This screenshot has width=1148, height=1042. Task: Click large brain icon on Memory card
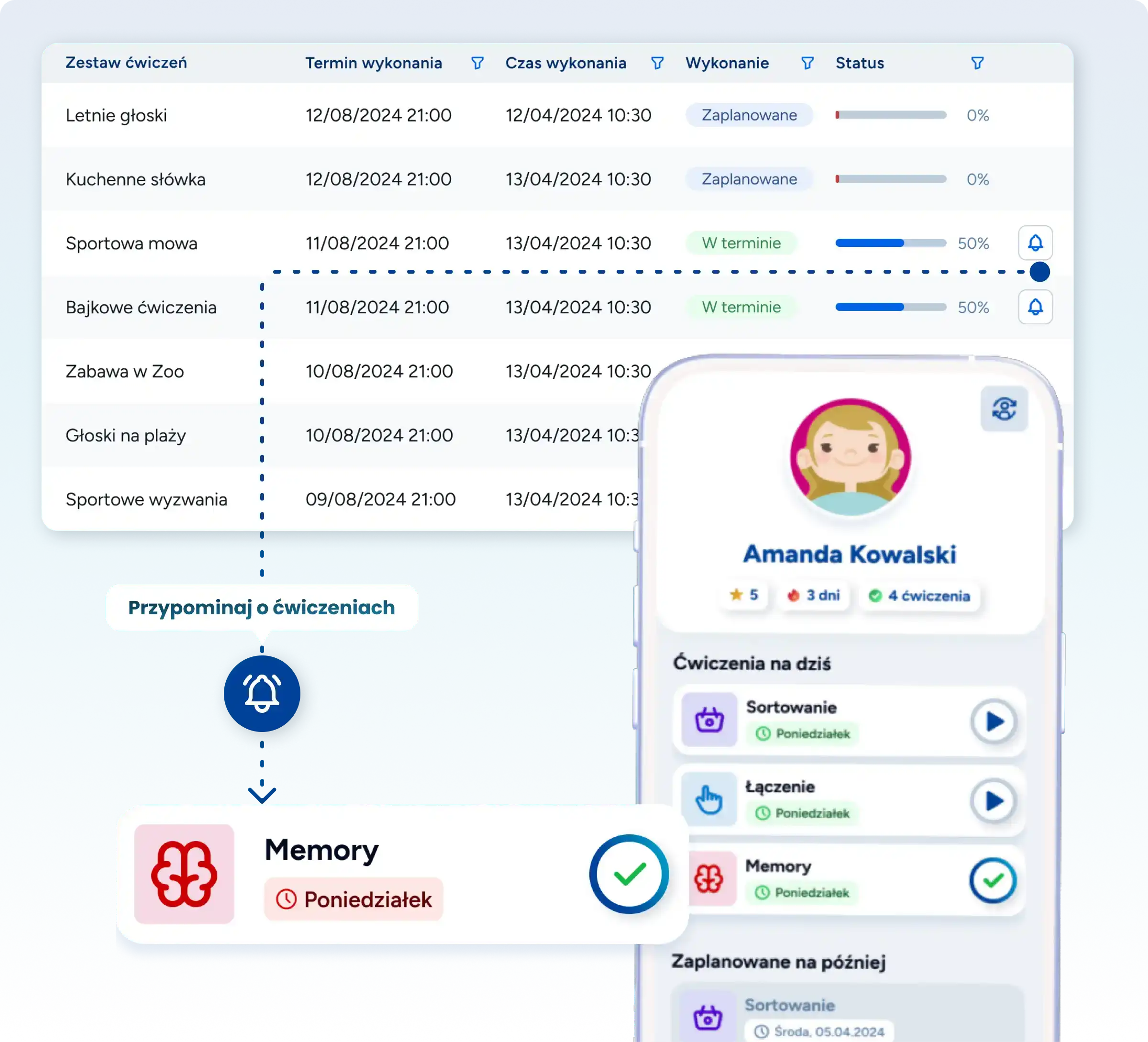click(184, 874)
